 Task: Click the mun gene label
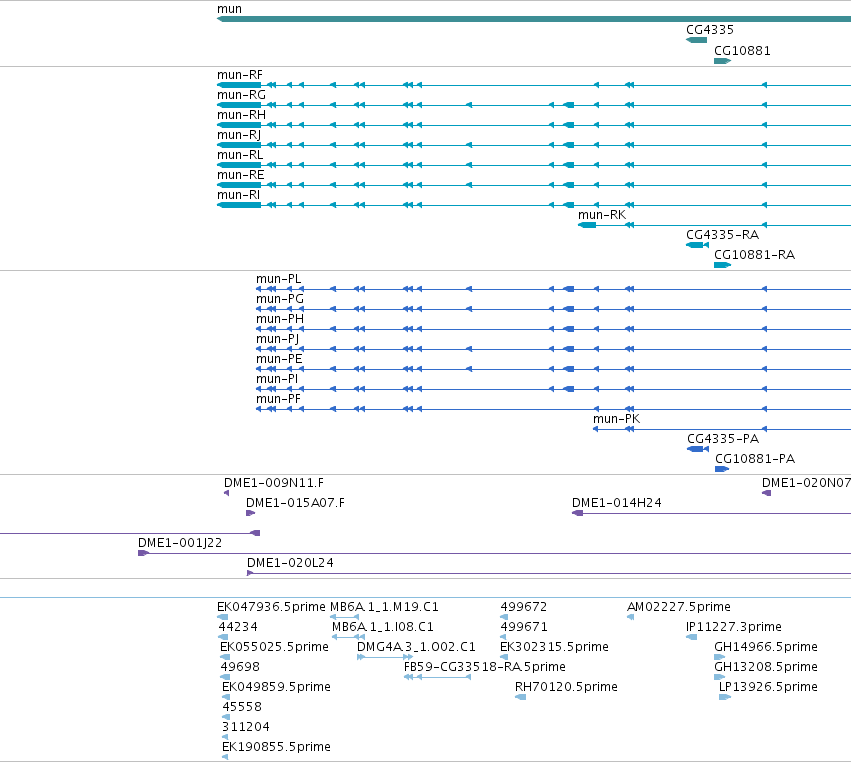coord(230,9)
